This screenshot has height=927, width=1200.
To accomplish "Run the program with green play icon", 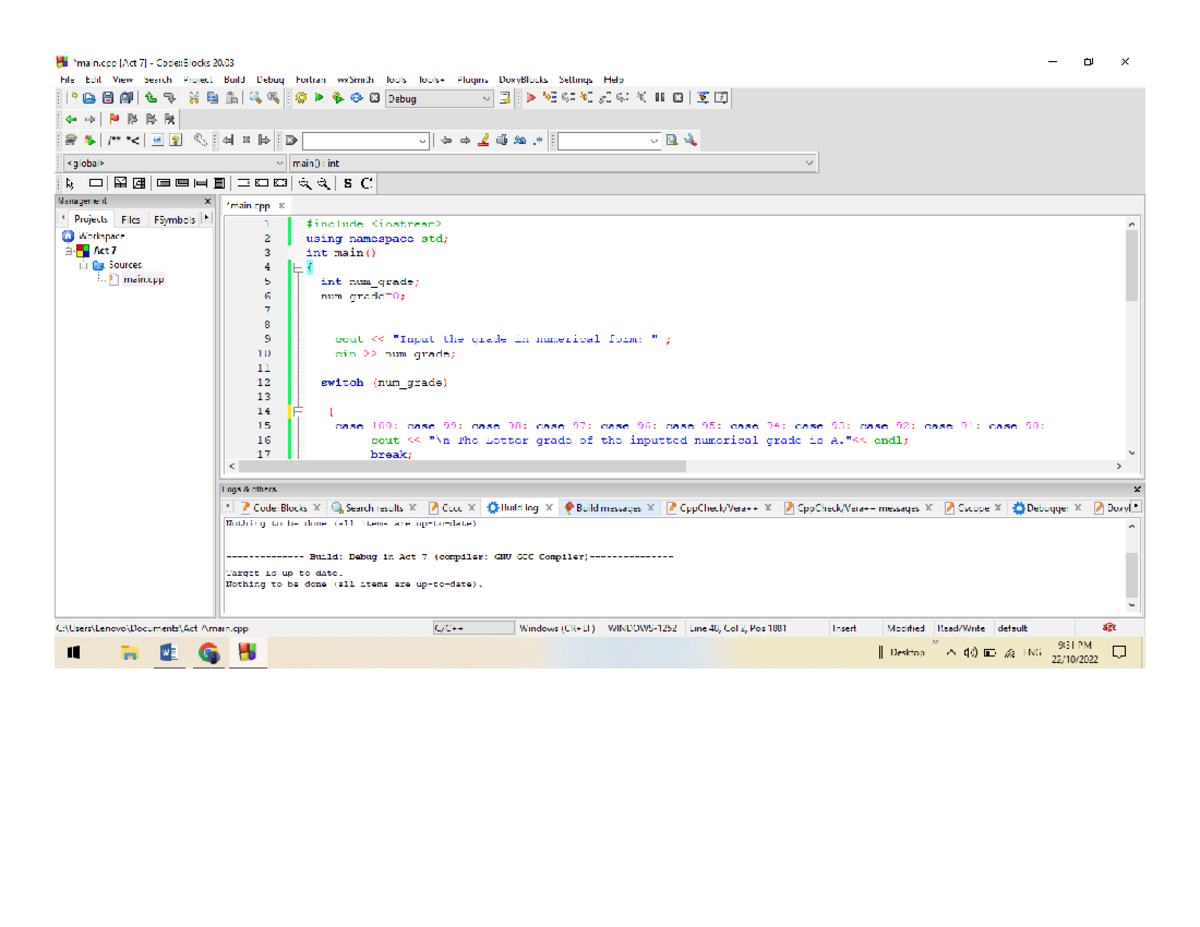I will click(x=319, y=98).
